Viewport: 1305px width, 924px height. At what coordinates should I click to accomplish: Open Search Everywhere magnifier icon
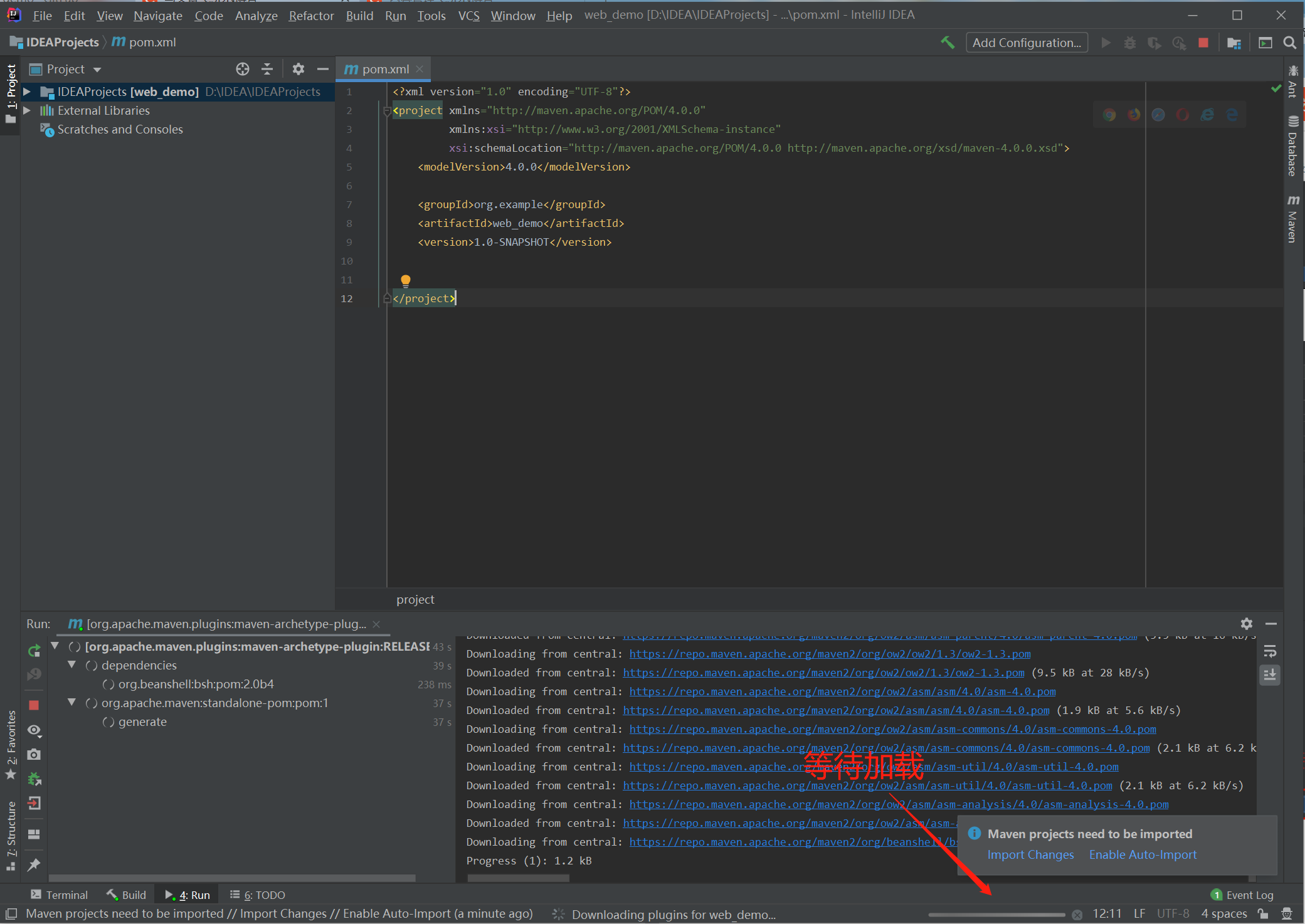coord(1290,43)
